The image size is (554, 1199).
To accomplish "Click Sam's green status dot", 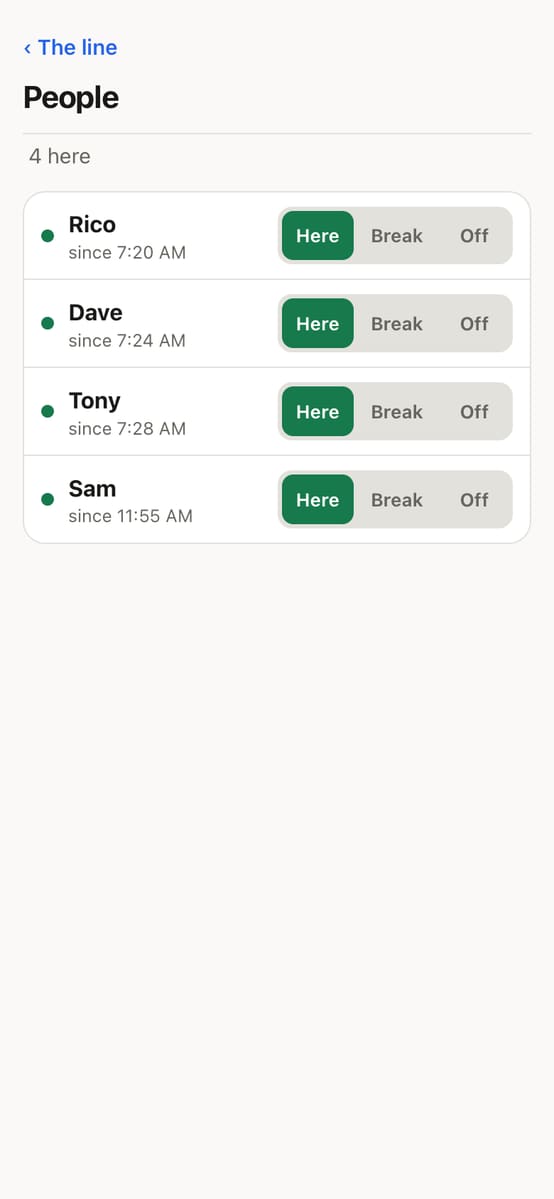I will [x=47, y=499].
